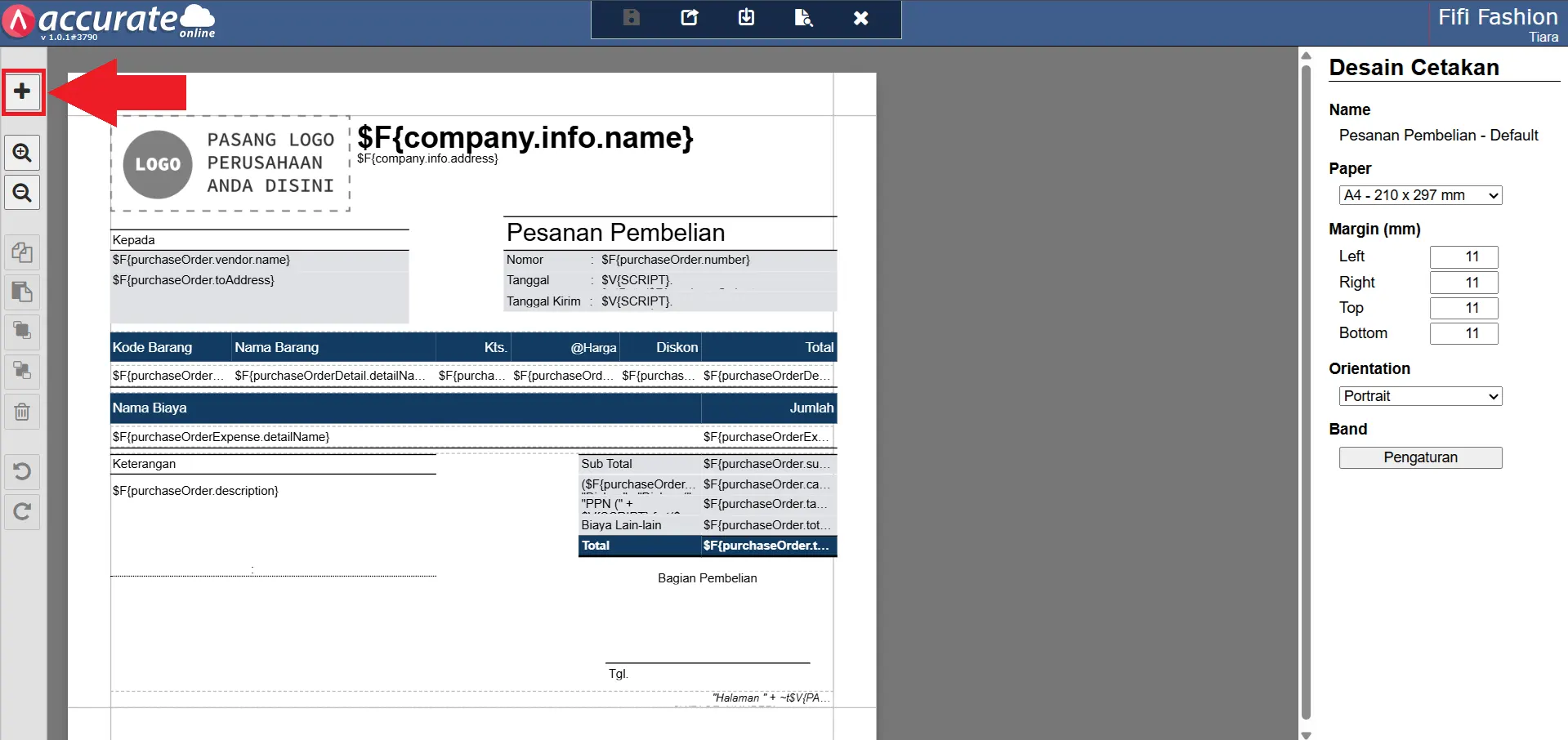Click the close X icon in the toolbar
Viewport: 1568px width, 740px height.
[860, 17]
